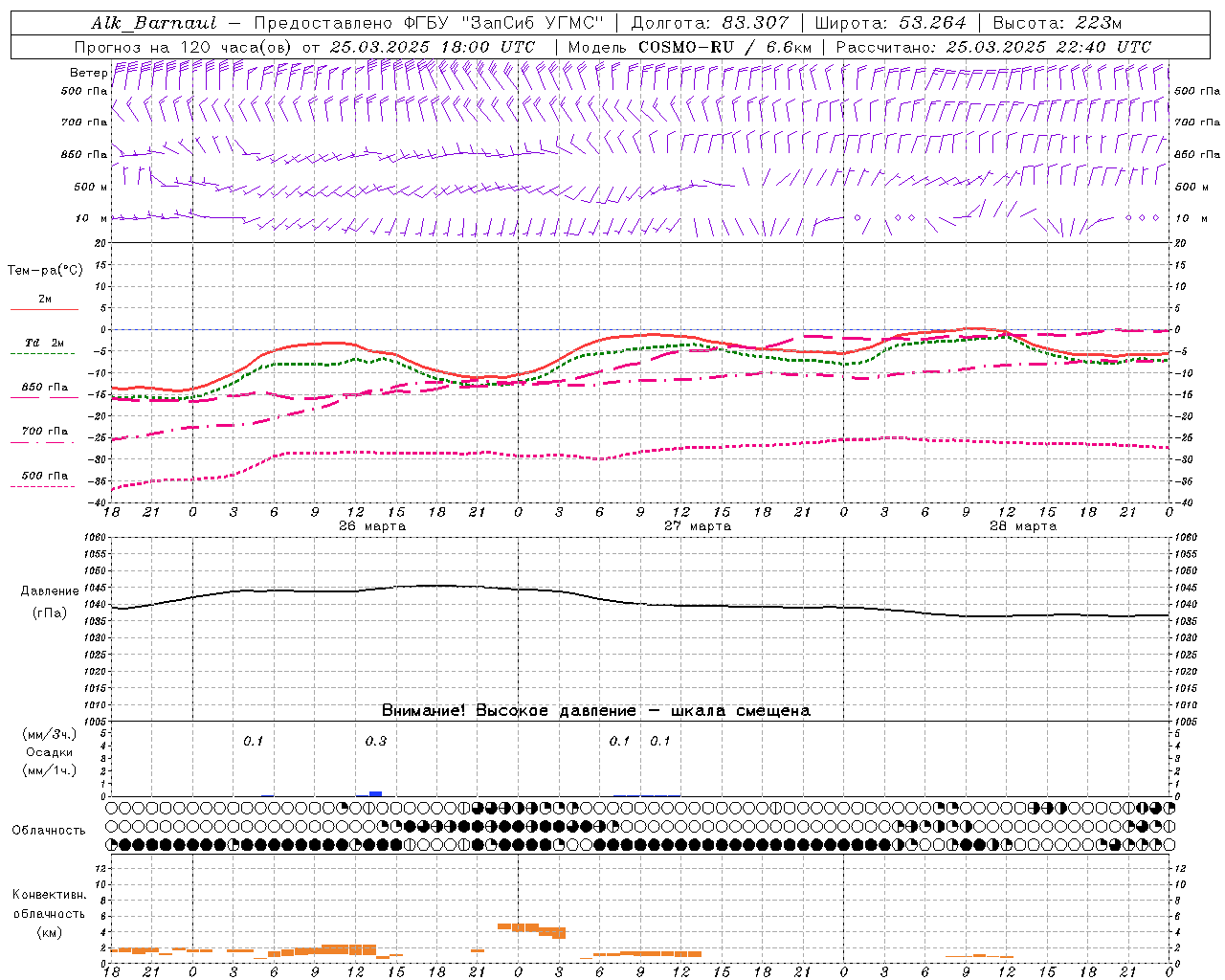Select 'Прогноз на 120 часа(ов)' forecast text

[x=184, y=47]
